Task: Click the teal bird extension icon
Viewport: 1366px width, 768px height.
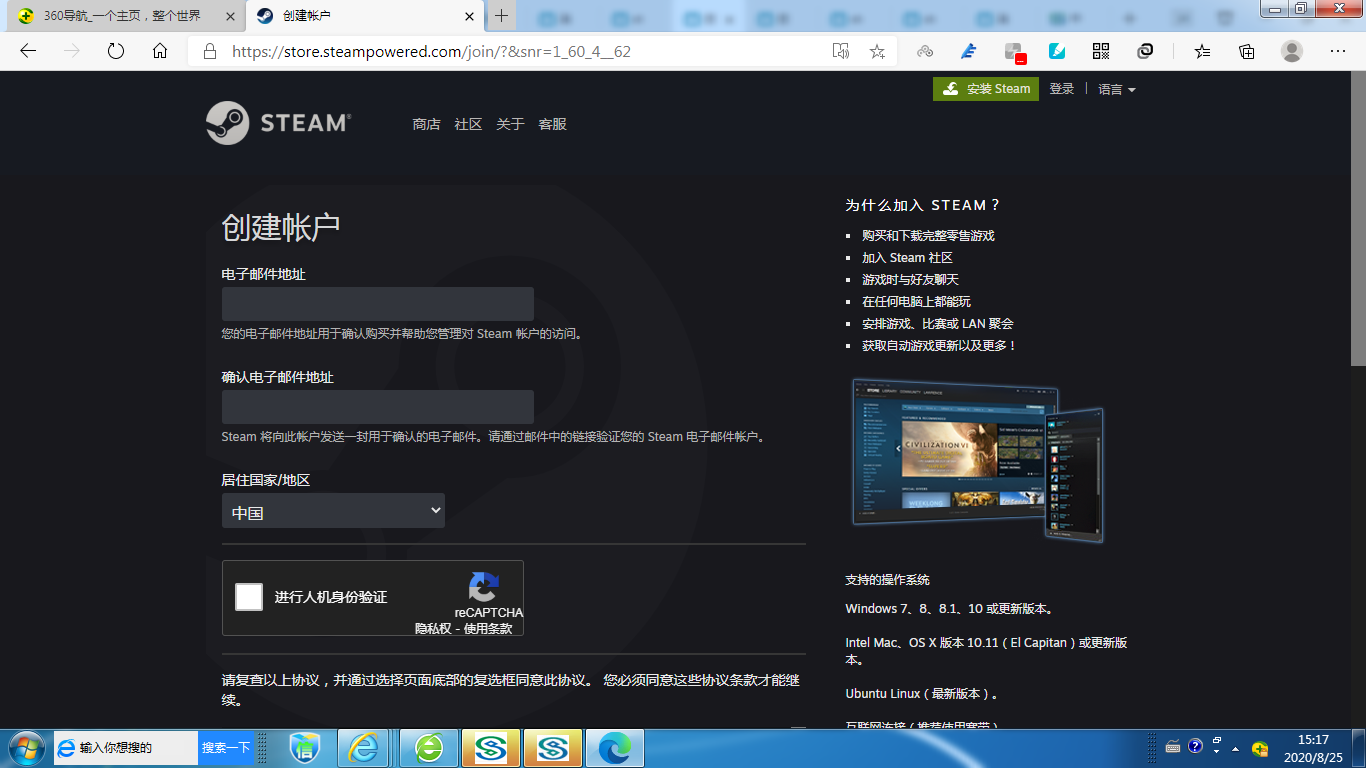Action: tap(1057, 51)
